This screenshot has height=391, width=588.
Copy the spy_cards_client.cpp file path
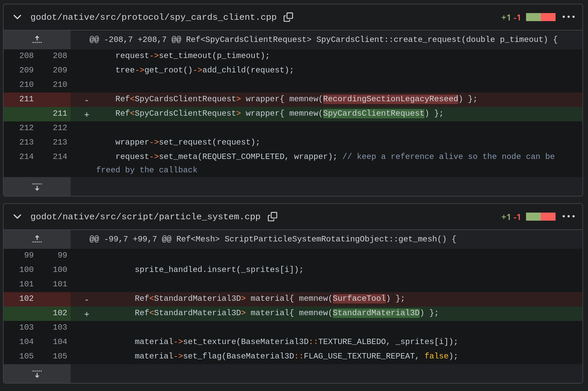pos(288,17)
